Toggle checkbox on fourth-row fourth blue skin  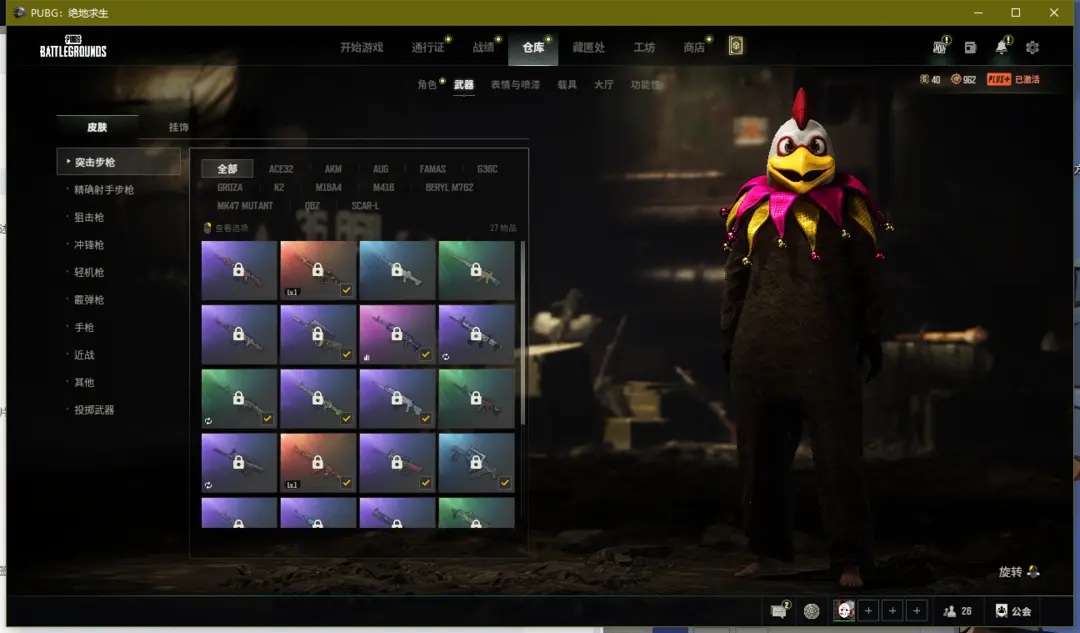click(x=505, y=483)
